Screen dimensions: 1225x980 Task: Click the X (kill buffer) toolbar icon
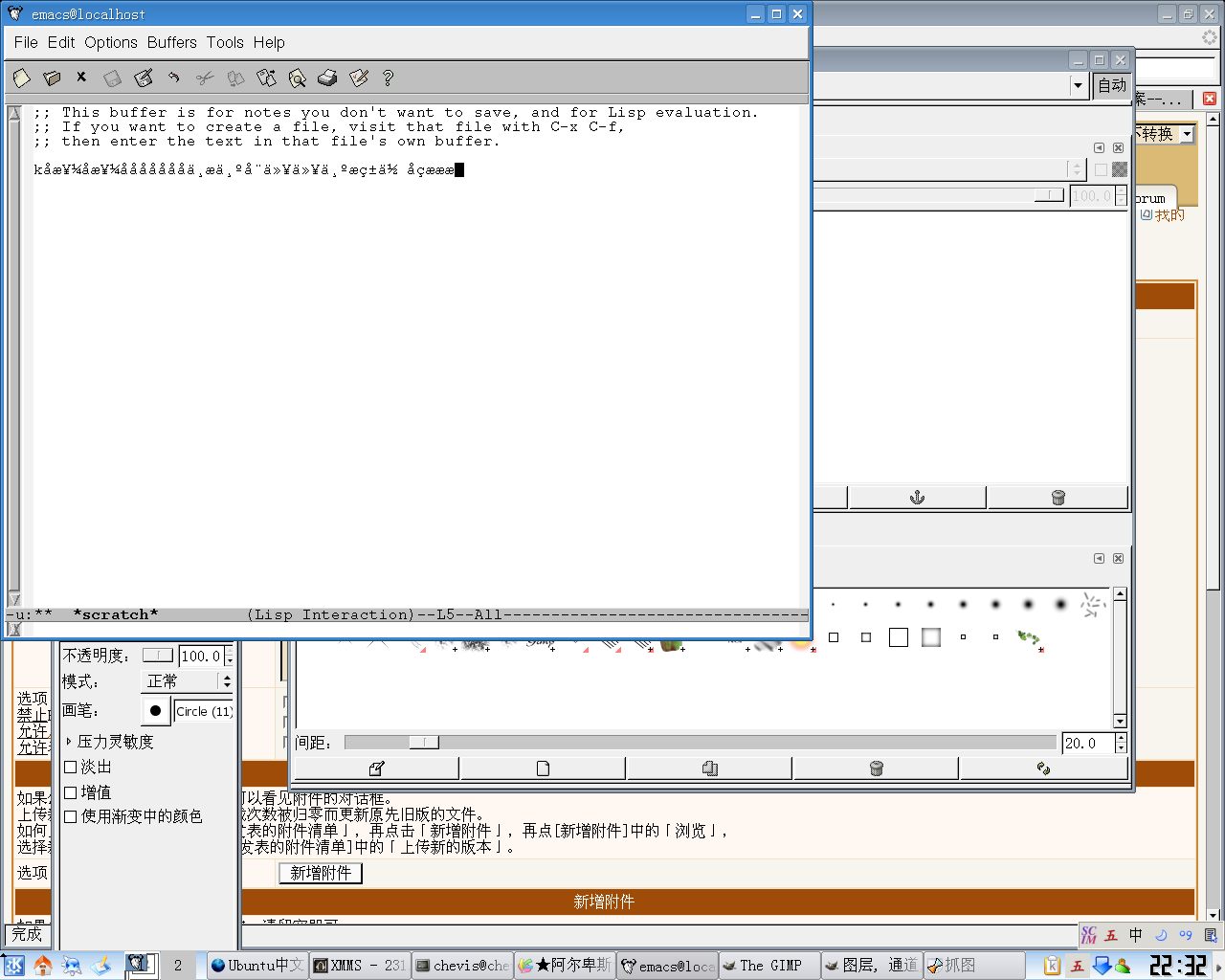coord(81,77)
